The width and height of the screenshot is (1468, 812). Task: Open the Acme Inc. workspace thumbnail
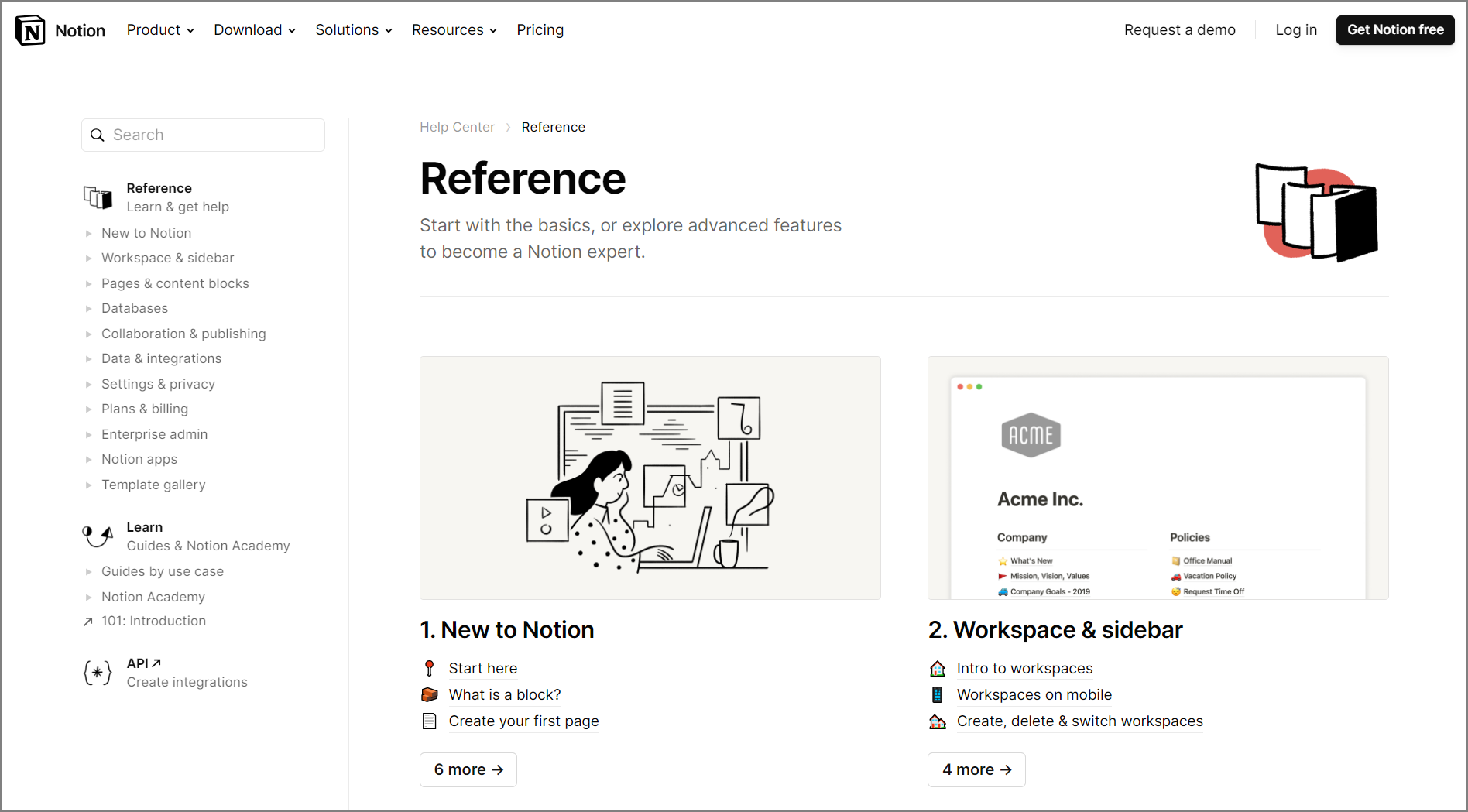[x=1158, y=478]
